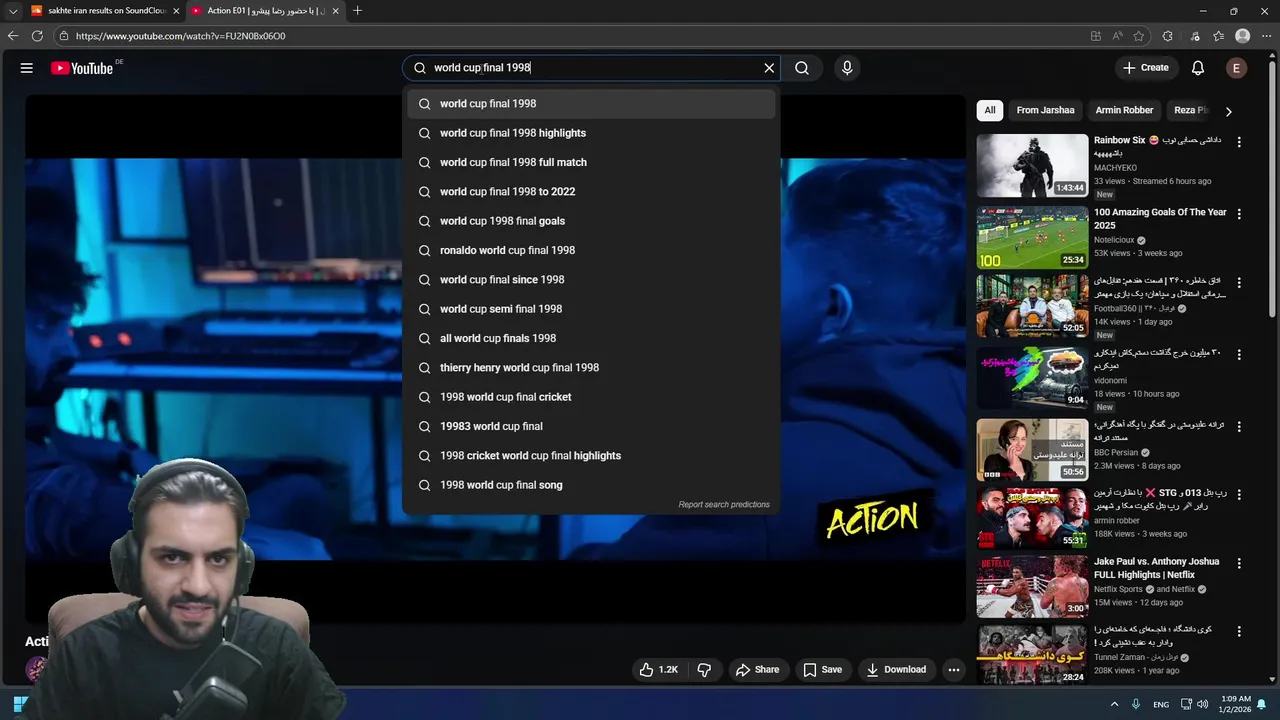Share the current video
The height and width of the screenshot is (720, 1280).
757,670
